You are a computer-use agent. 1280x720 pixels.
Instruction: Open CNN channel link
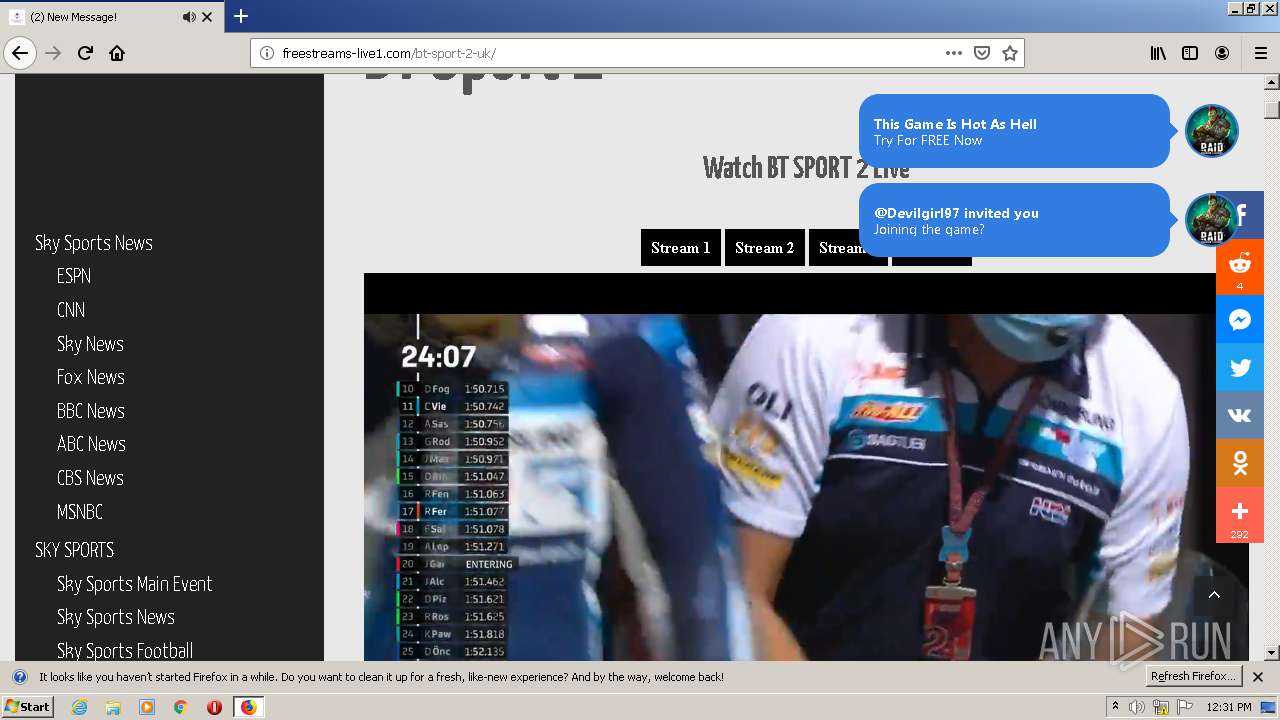[71, 310]
